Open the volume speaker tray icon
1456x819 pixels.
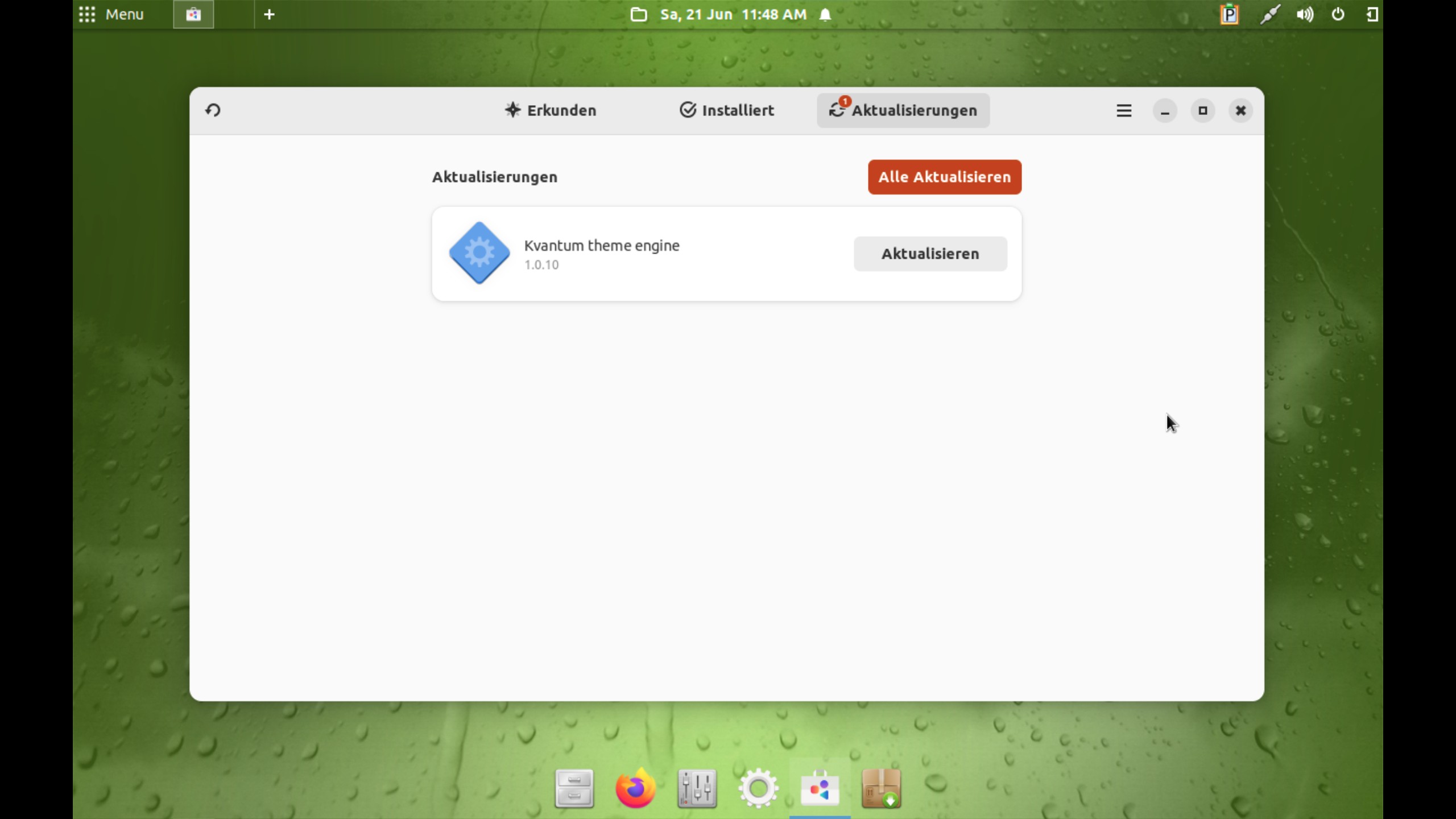[x=1305, y=14]
